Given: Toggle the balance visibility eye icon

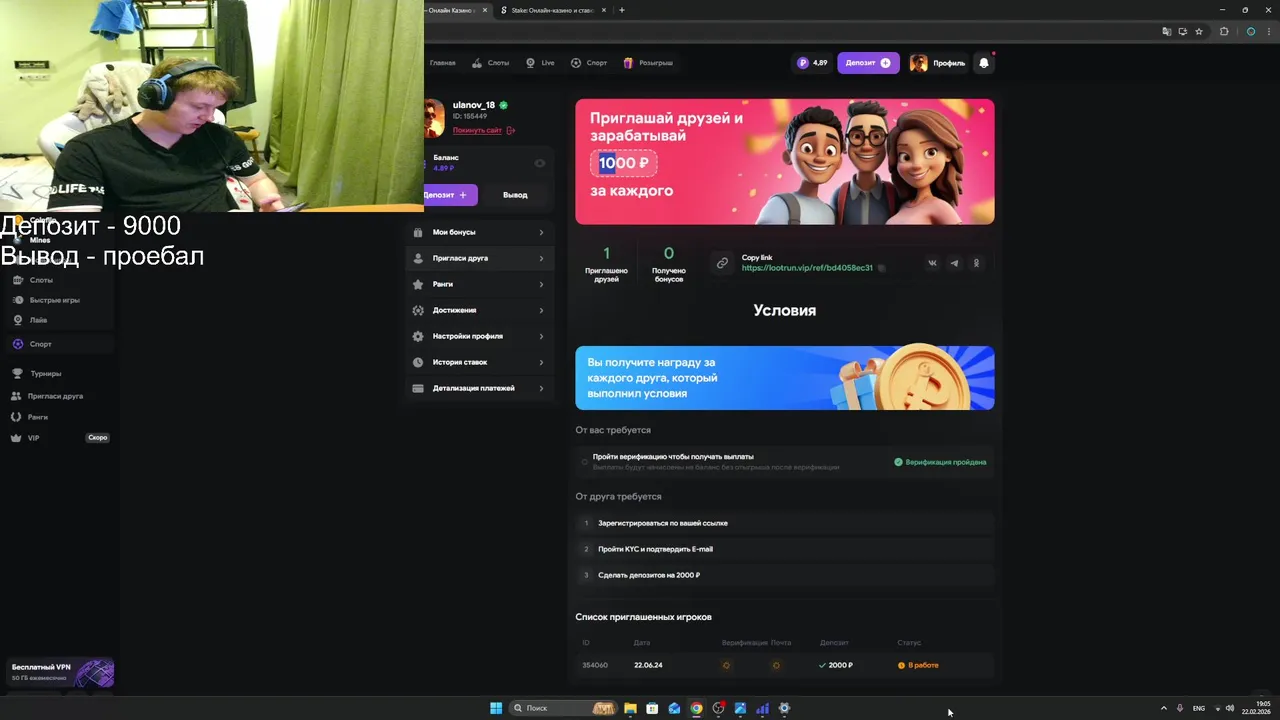Looking at the screenshot, I should click(540, 163).
